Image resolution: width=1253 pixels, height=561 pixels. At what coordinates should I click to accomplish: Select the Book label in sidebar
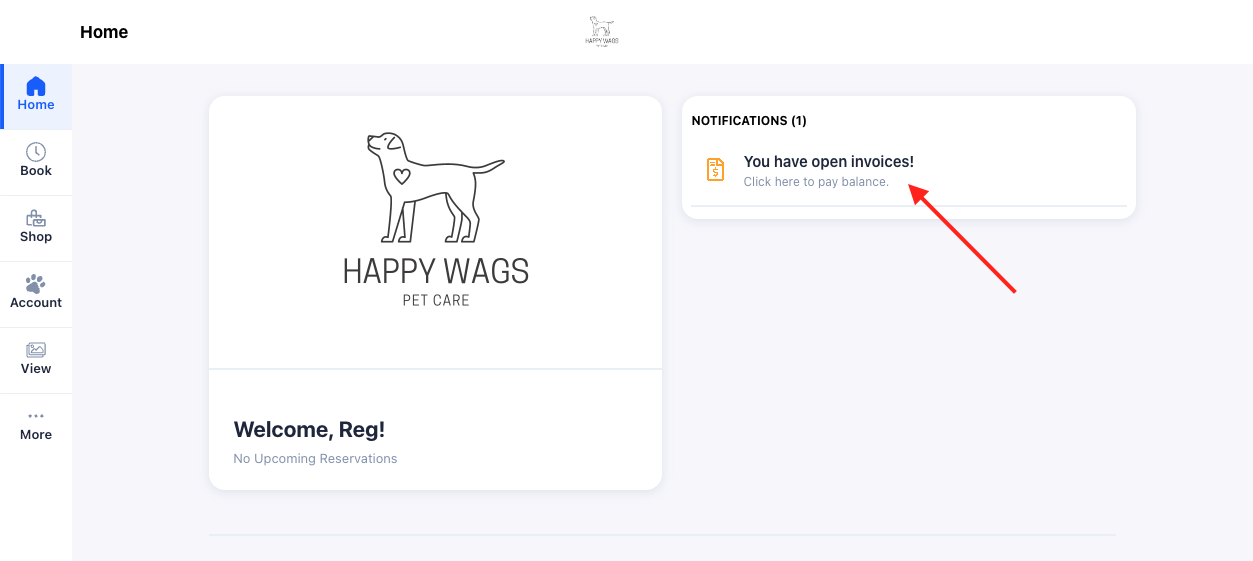coord(36,171)
